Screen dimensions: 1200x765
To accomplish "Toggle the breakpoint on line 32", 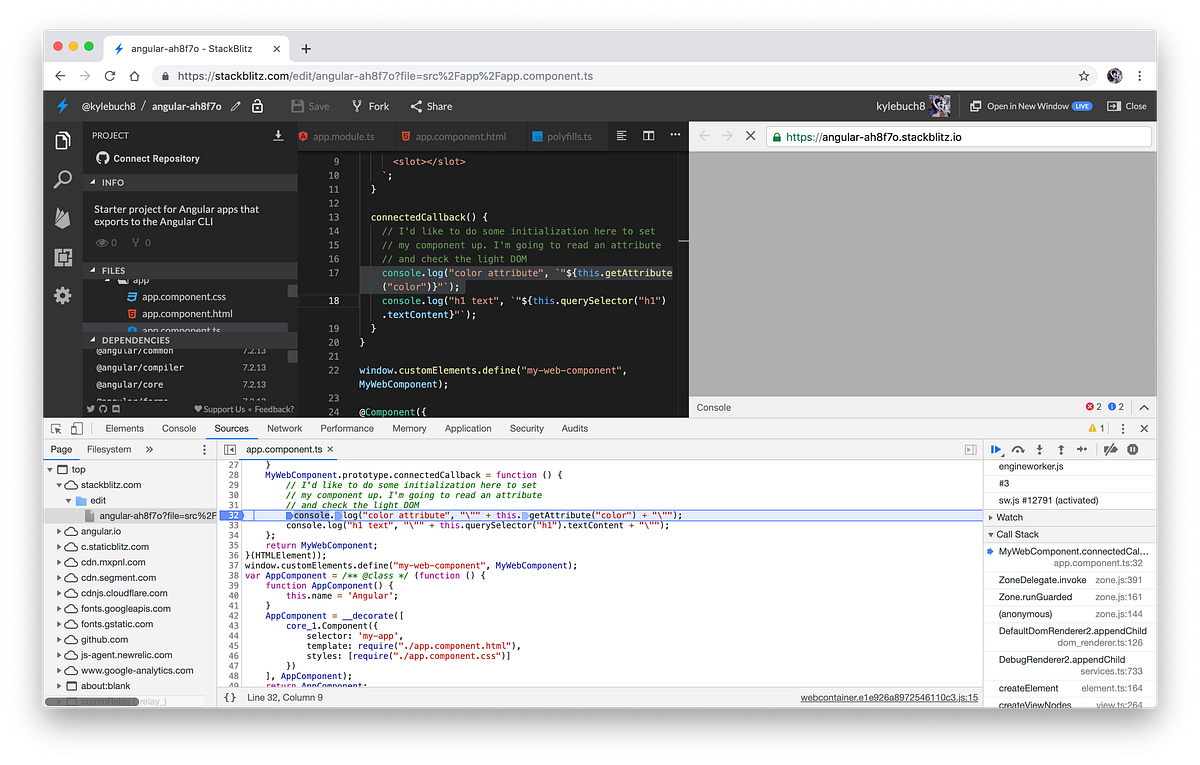I will pyautogui.click(x=232, y=514).
